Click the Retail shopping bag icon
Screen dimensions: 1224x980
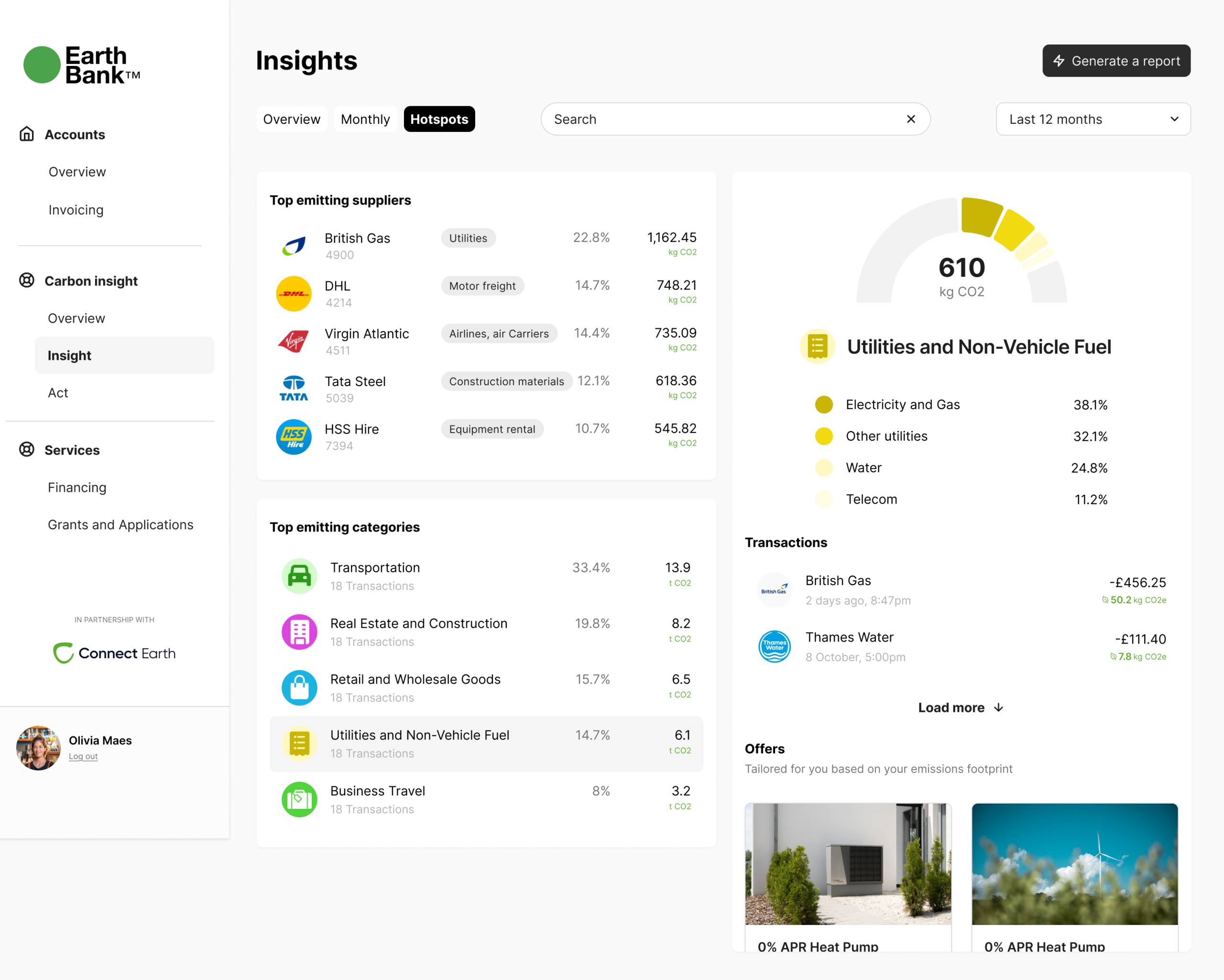pyautogui.click(x=299, y=687)
